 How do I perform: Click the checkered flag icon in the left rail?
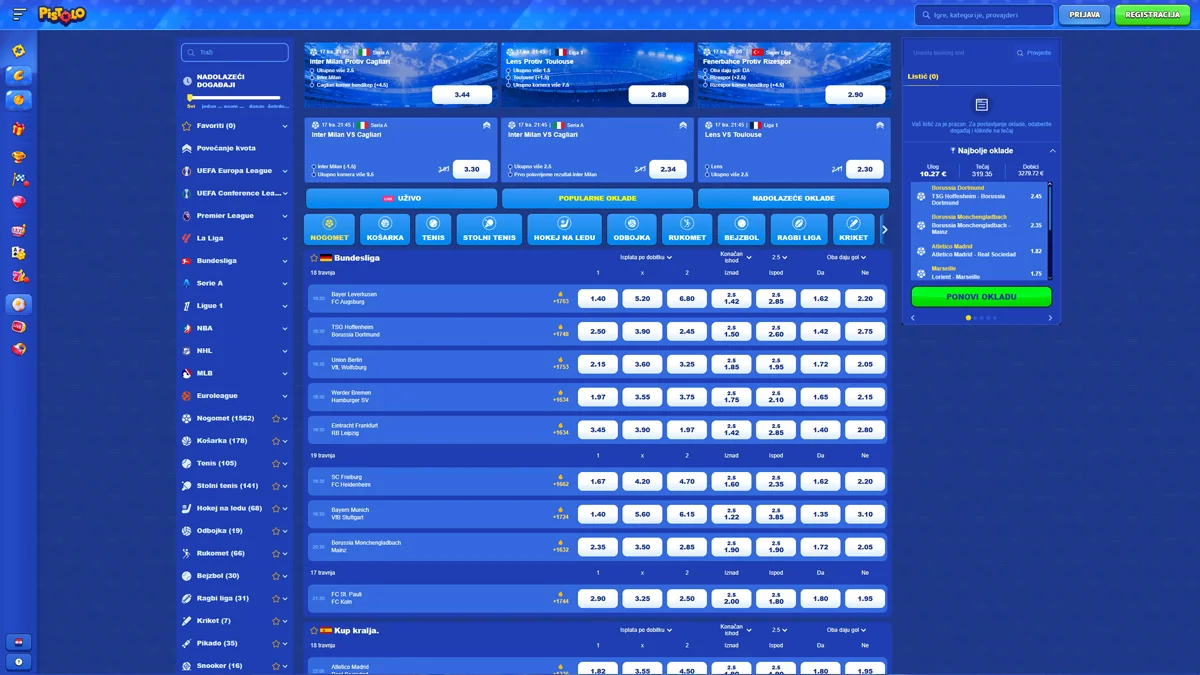click(18, 180)
